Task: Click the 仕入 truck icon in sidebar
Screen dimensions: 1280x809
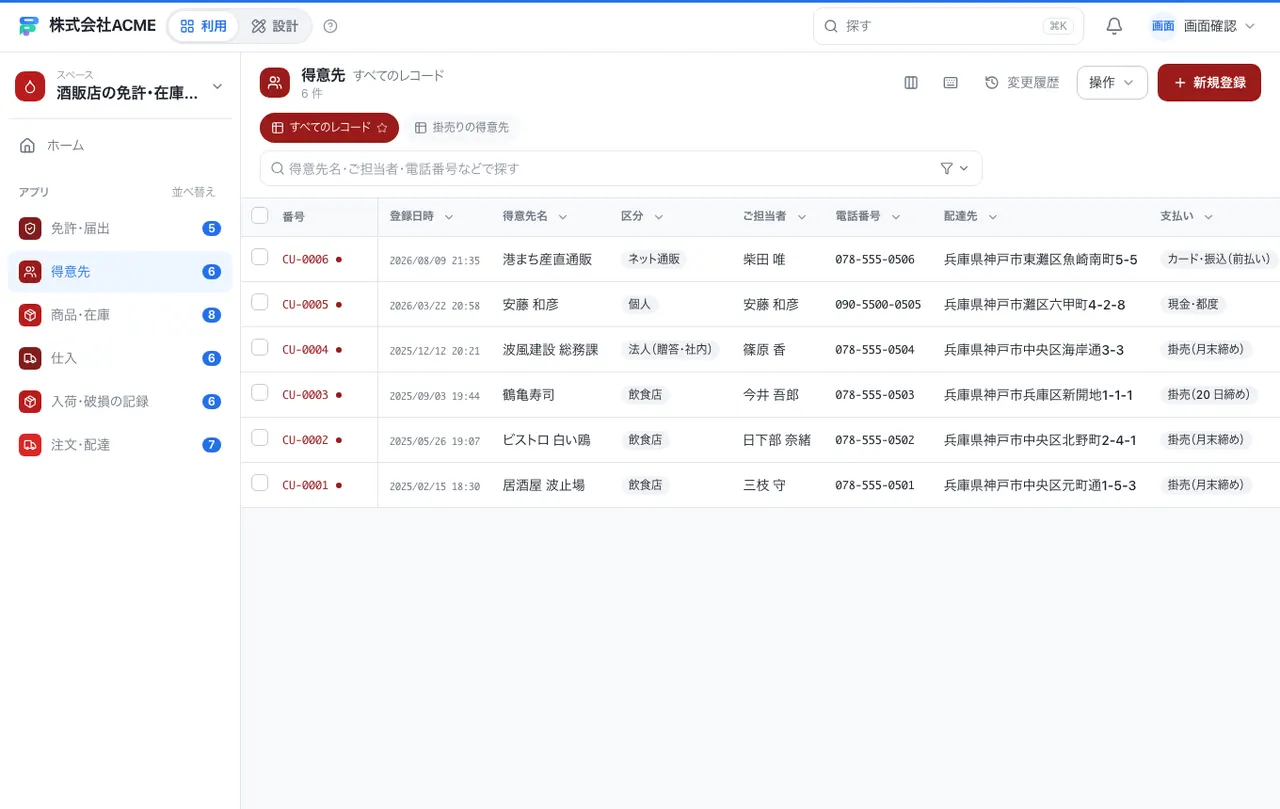Action: [x=30, y=358]
